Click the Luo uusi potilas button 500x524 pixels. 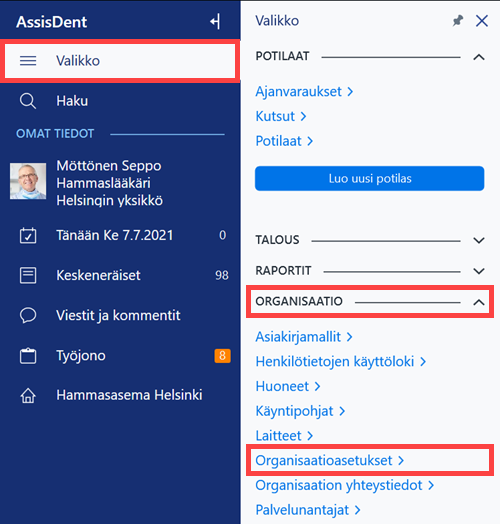pyautogui.click(x=369, y=178)
